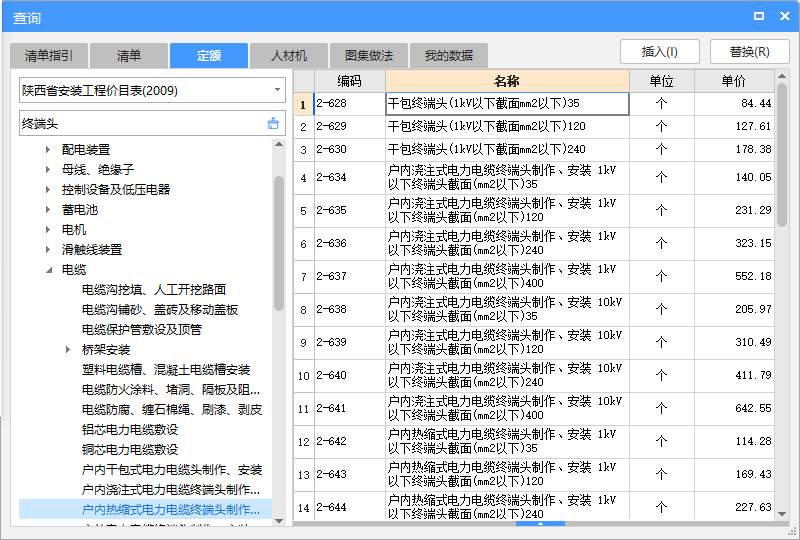Select 铝芯电力电缆敷设 tree item
800x540 pixels.
[x=130, y=429]
